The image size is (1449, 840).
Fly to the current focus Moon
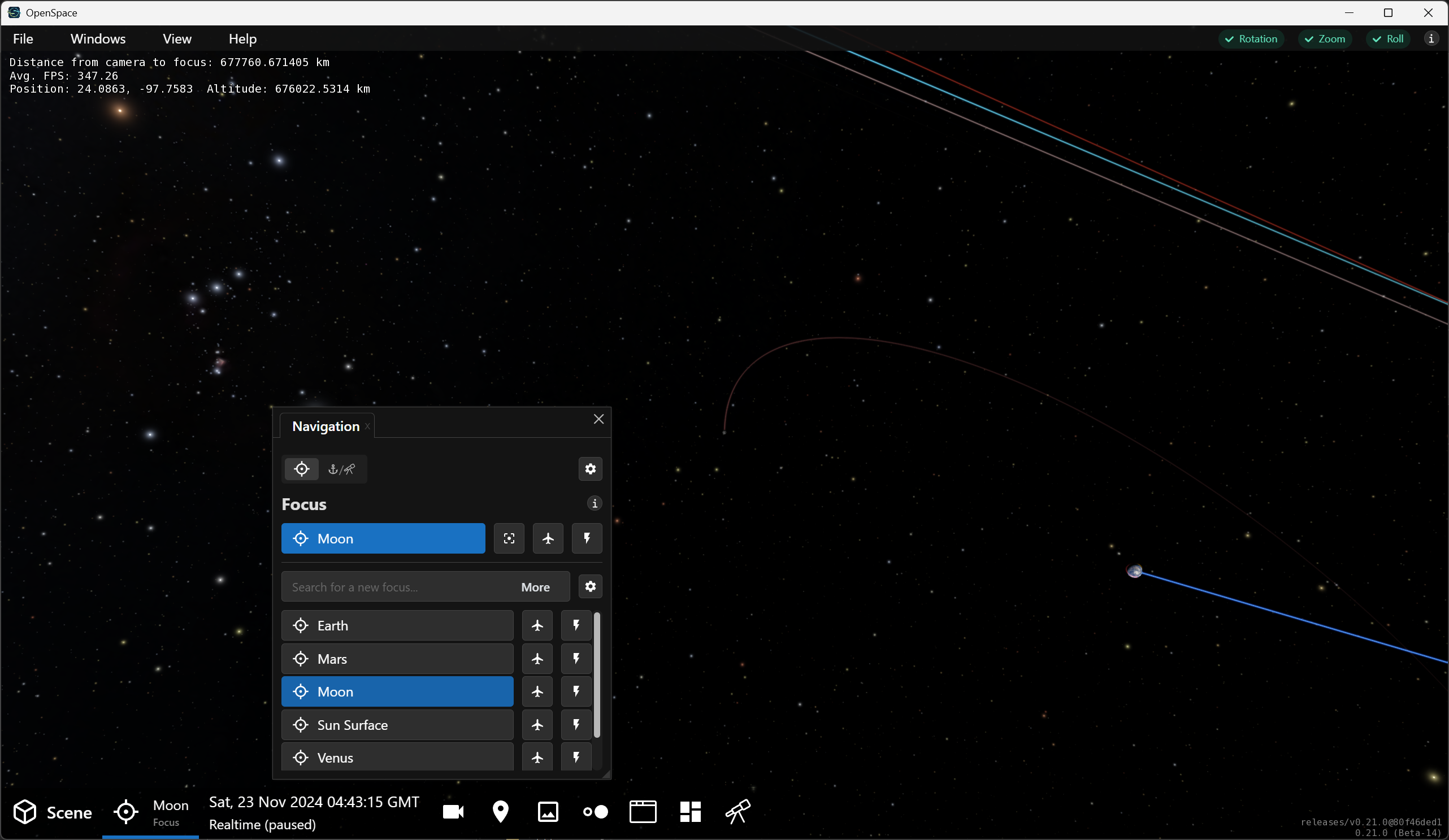coord(548,538)
